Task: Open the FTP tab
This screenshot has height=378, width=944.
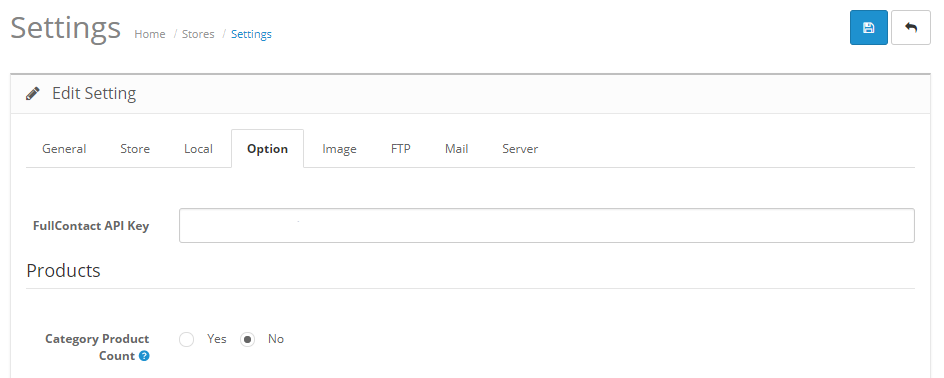Action: [x=400, y=149]
